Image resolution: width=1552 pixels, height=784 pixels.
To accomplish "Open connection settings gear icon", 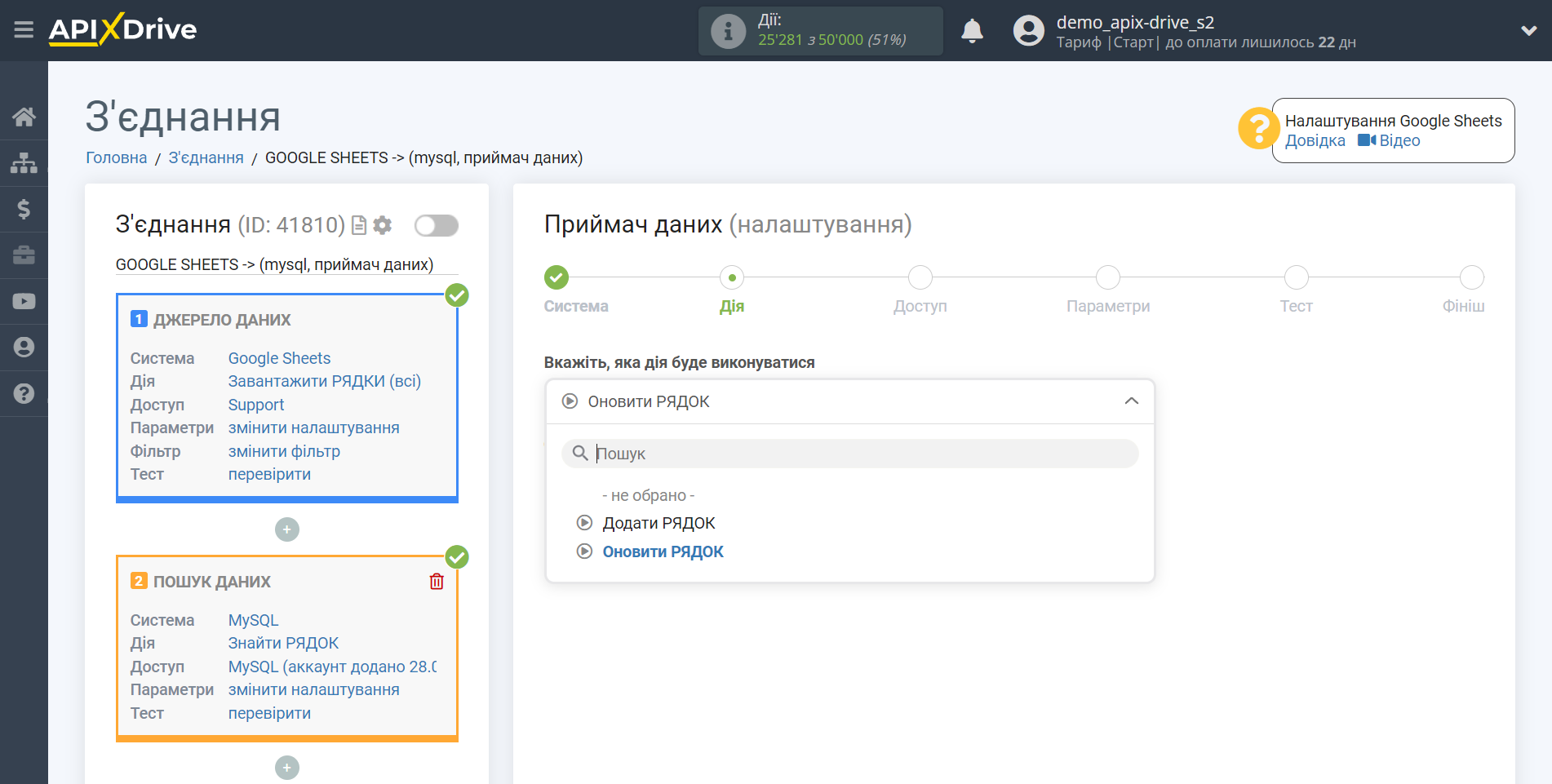I will coord(382,225).
